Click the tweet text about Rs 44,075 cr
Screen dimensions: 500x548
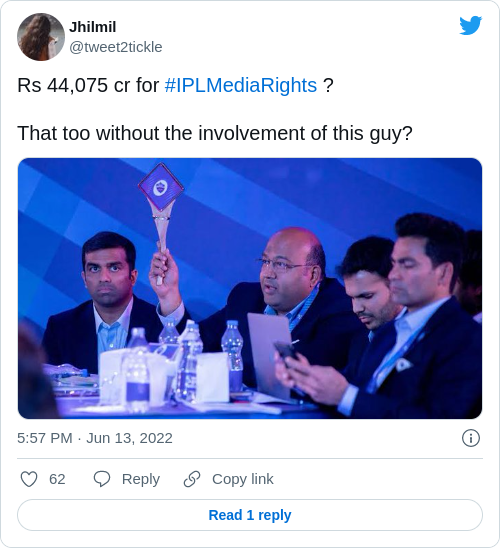(175, 85)
